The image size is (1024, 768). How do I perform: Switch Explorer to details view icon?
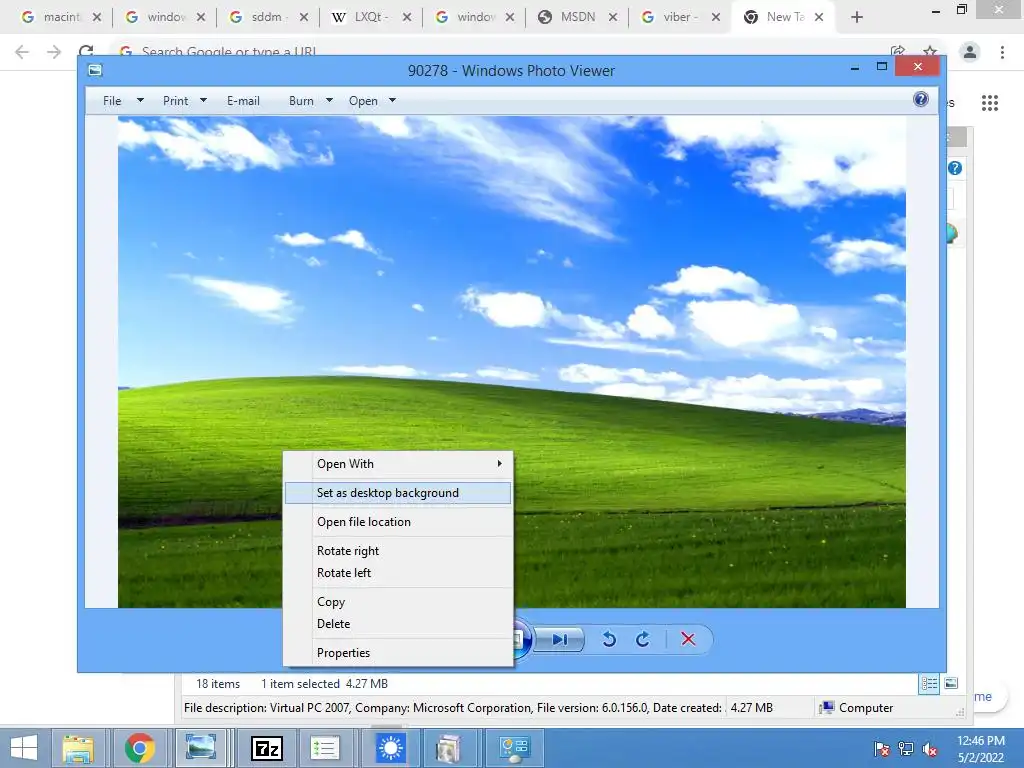pyautogui.click(x=929, y=684)
